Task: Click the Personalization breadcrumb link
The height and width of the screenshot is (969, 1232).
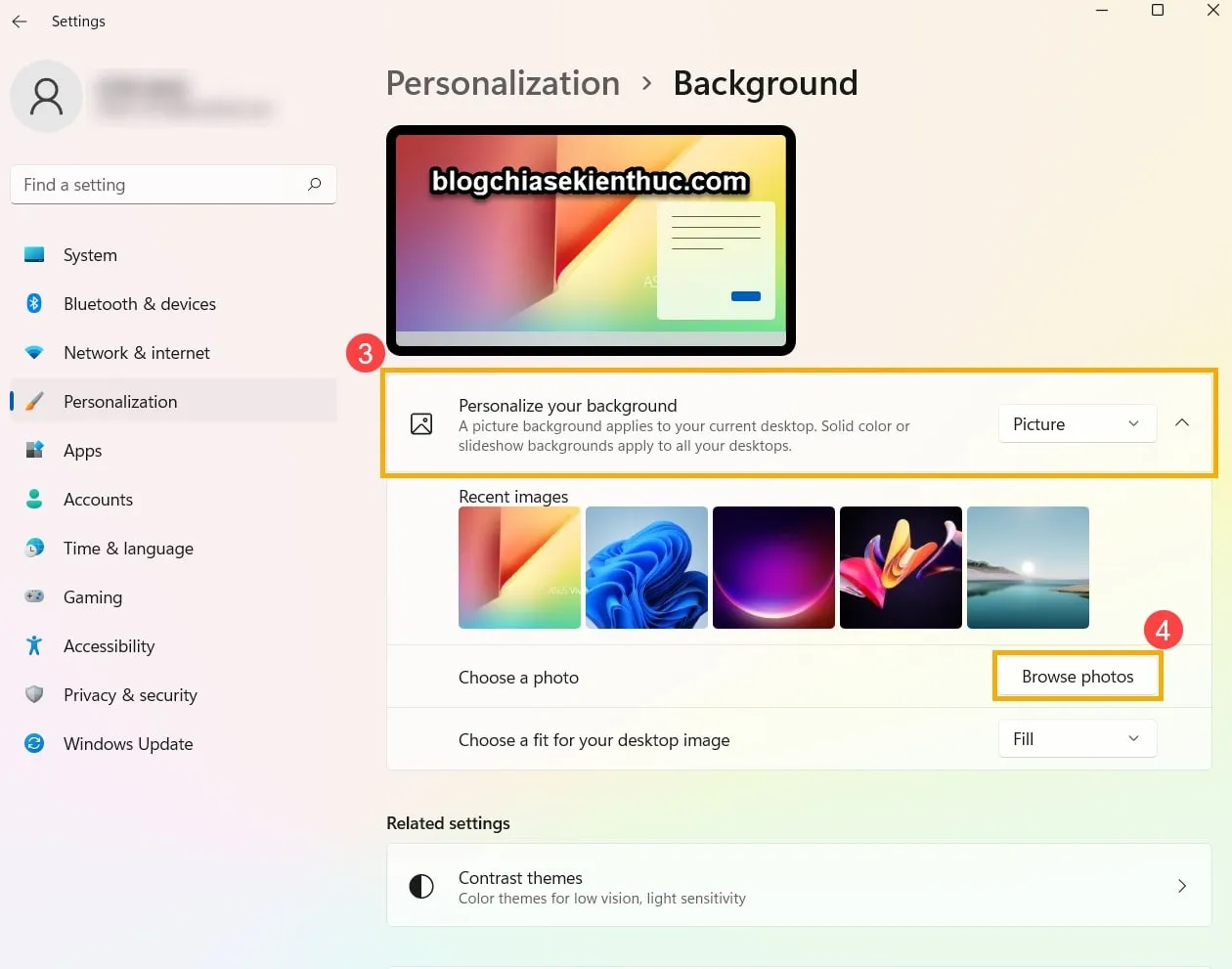Action: pyautogui.click(x=503, y=84)
